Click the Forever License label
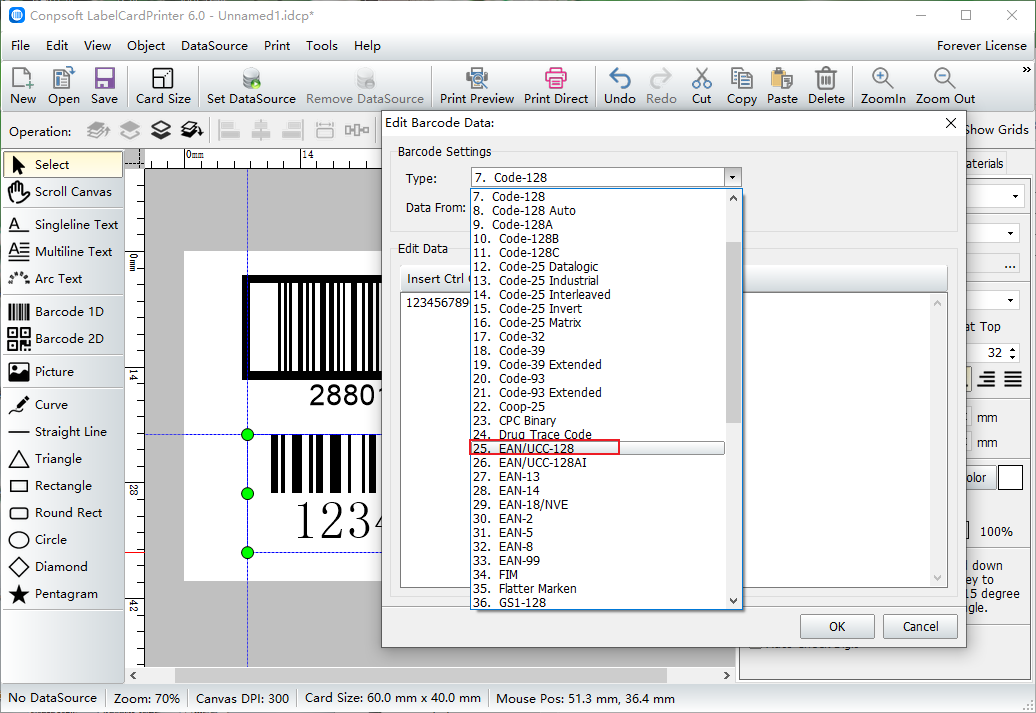Screen dimensions: 1036x713 pos(981,46)
